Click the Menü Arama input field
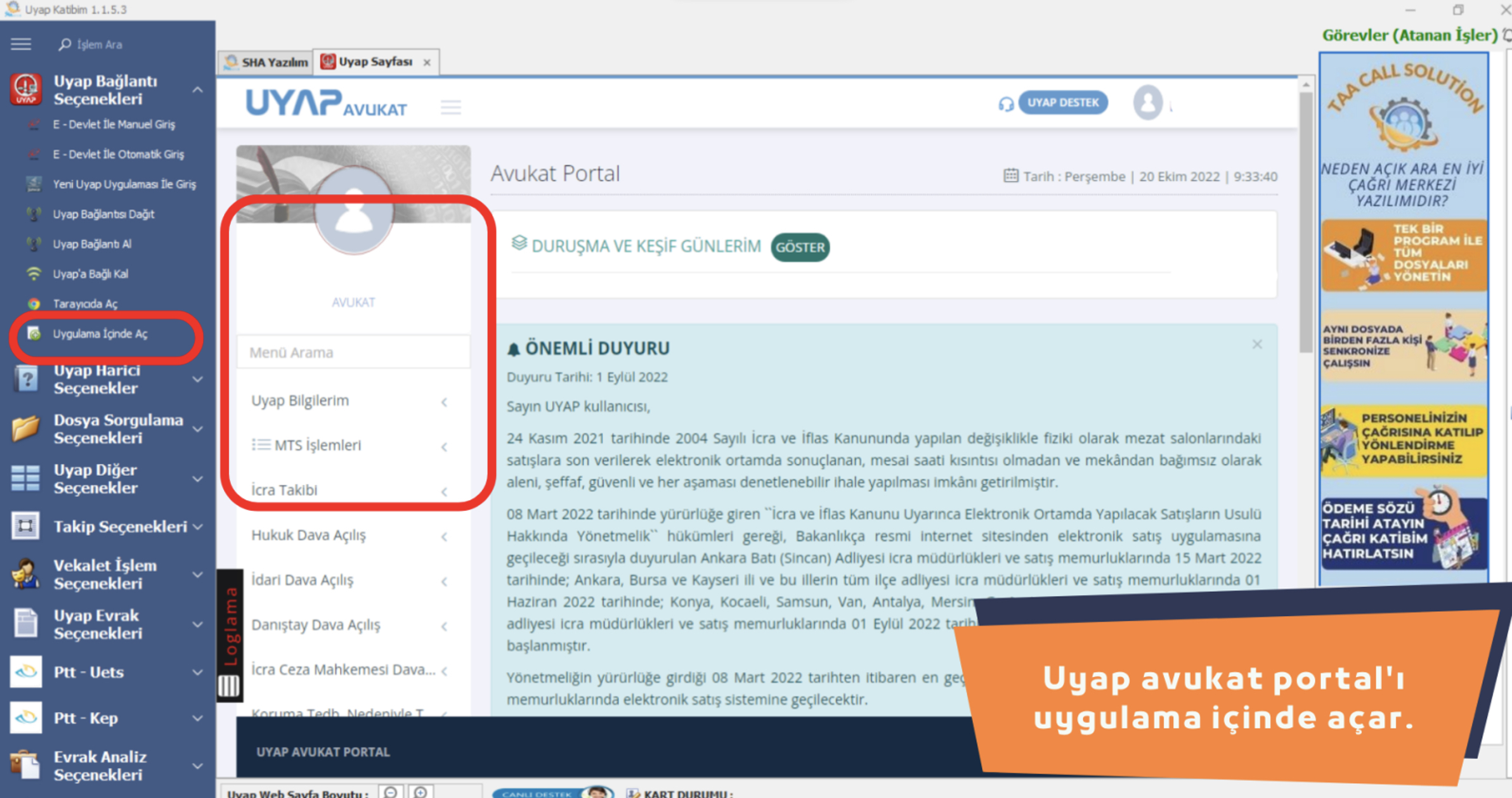 (353, 352)
